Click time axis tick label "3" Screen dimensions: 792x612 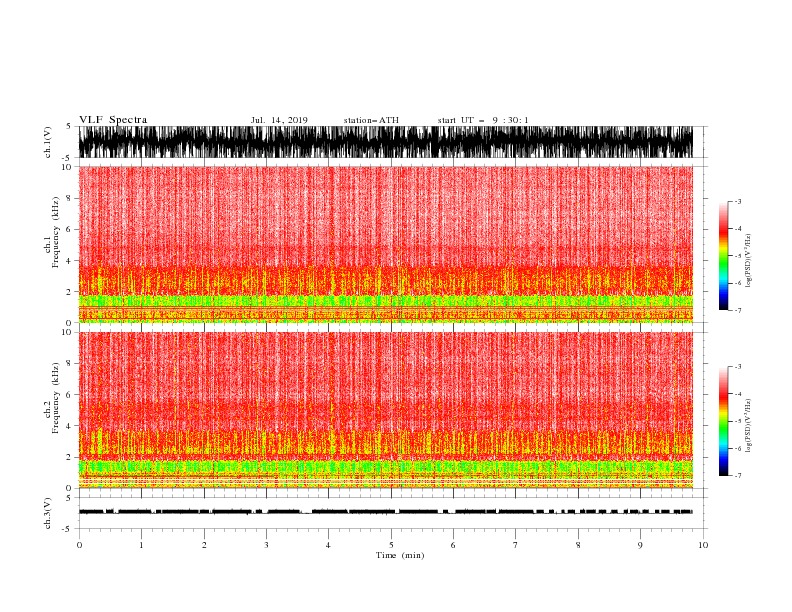click(x=266, y=545)
